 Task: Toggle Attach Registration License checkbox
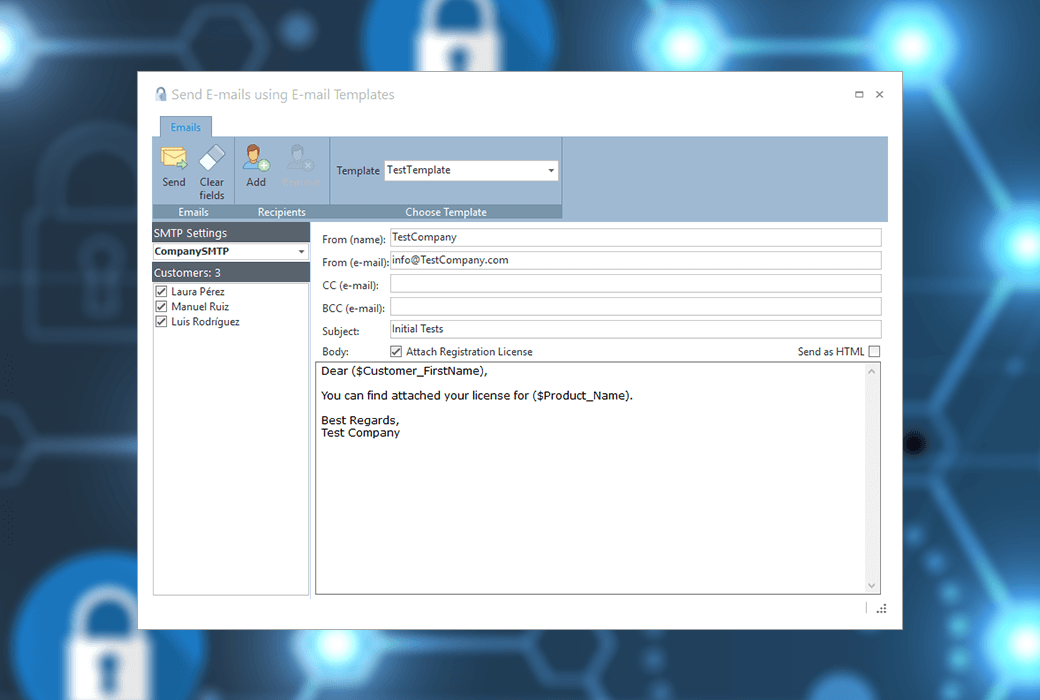(x=396, y=352)
